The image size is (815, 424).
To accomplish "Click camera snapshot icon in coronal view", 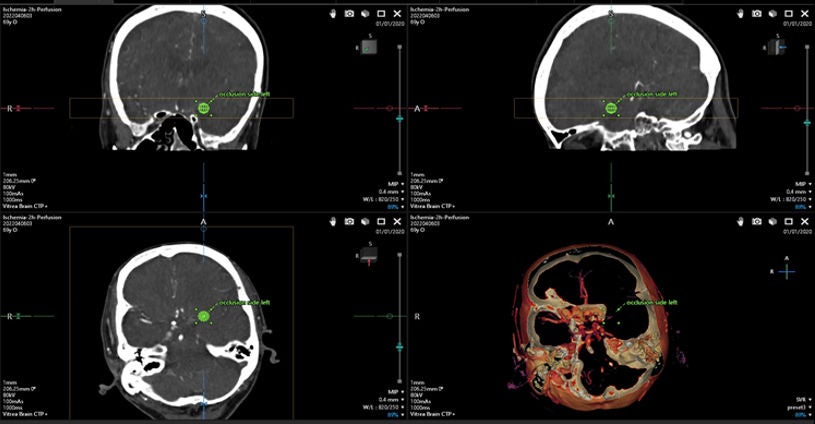I will coord(349,13).
